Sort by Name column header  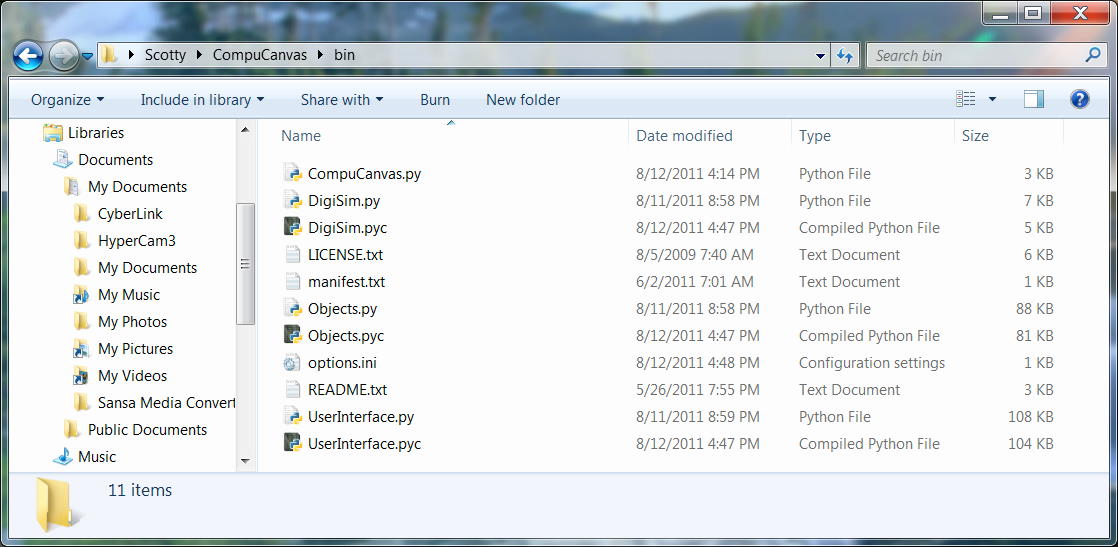coord(301,136)
